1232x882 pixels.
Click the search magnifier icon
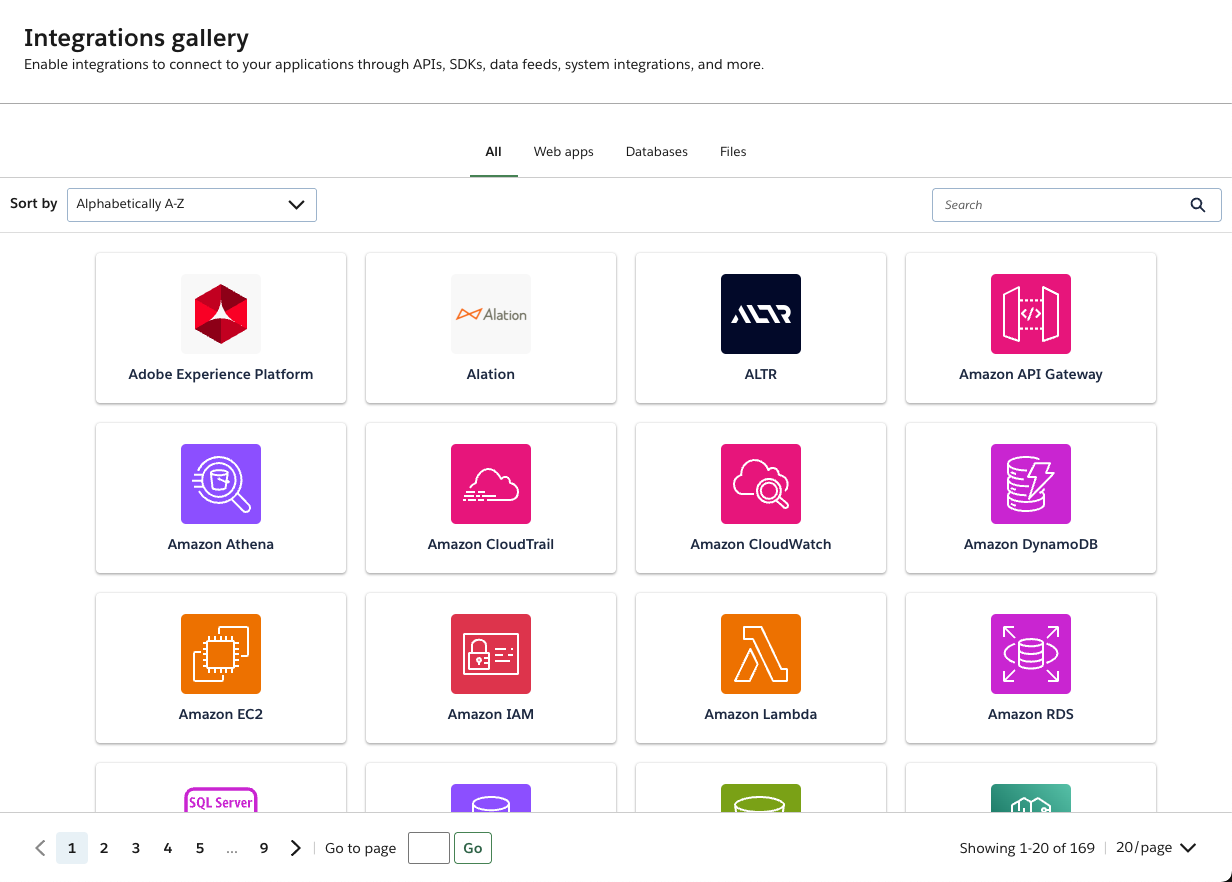point(1197,204)
